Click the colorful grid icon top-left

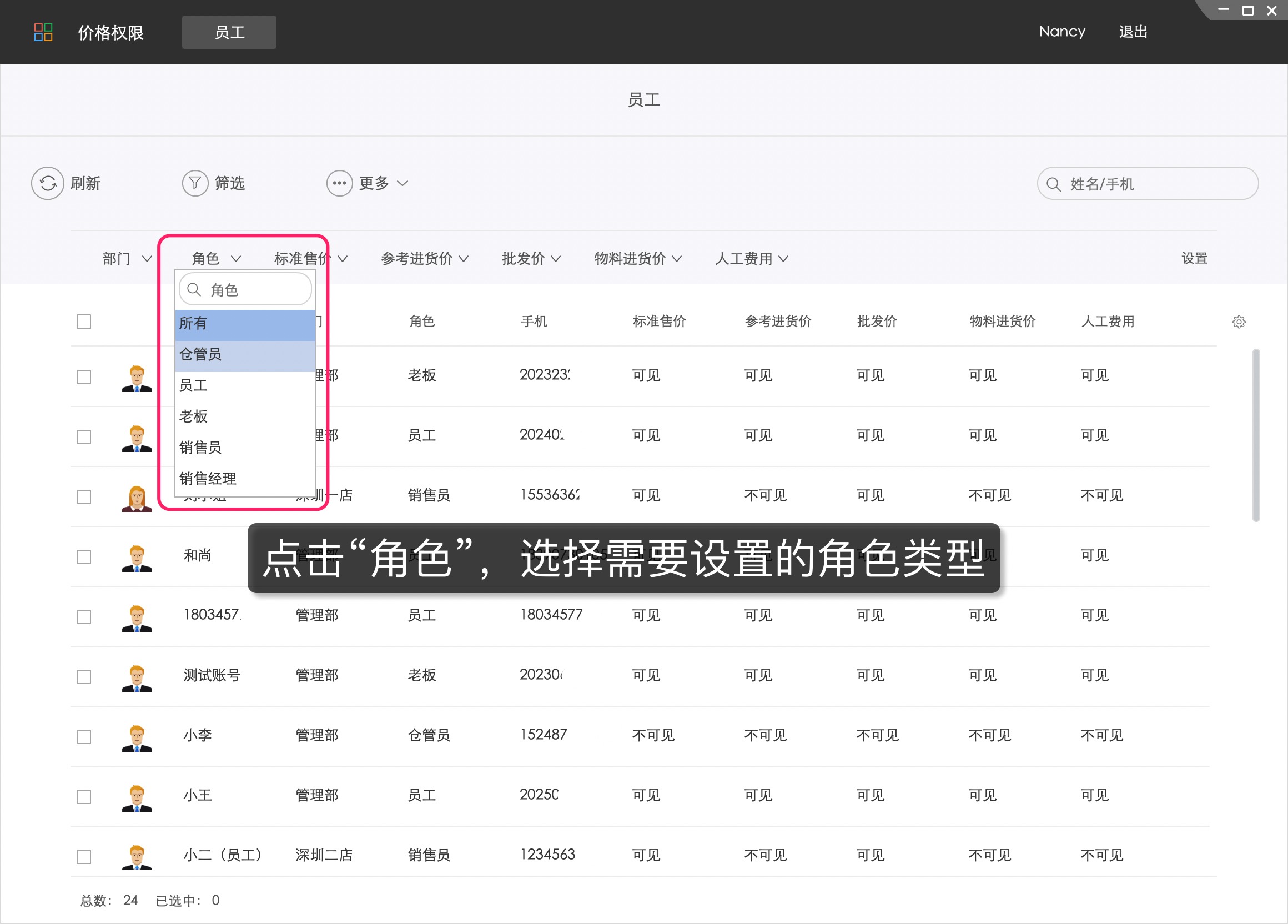coord(44,32)
